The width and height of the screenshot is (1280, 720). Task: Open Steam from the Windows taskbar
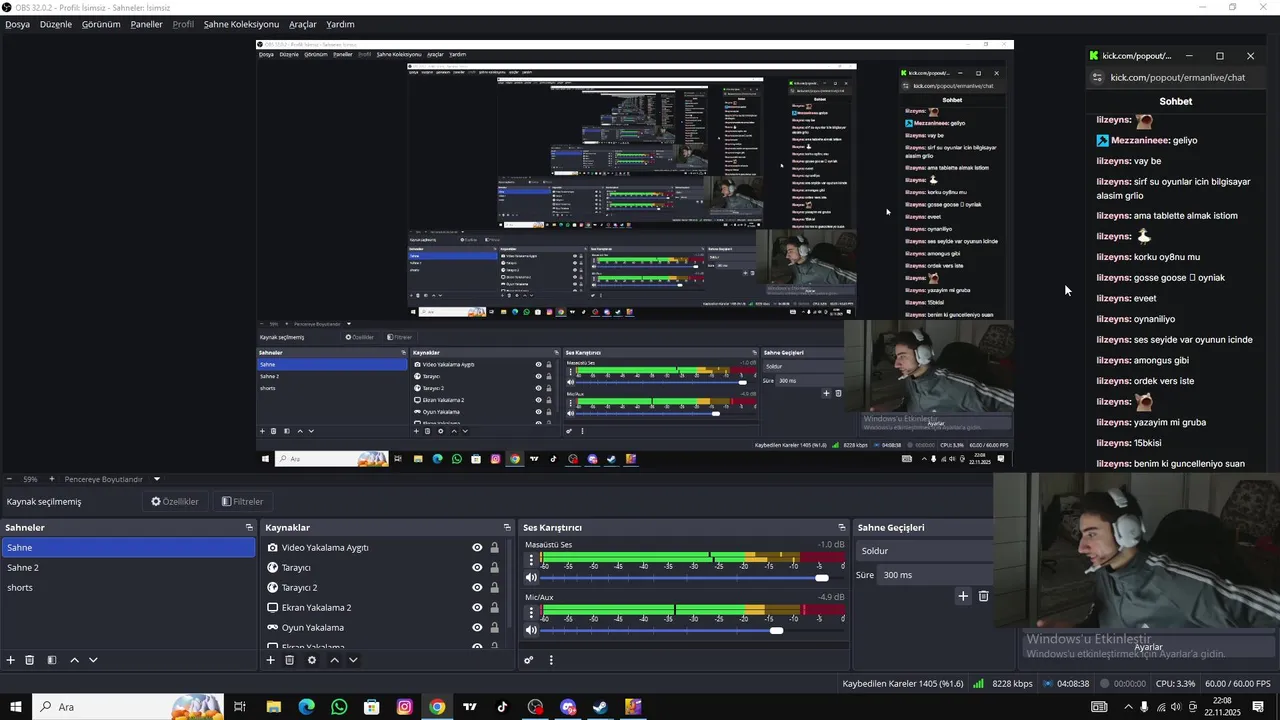click(600, 707)
